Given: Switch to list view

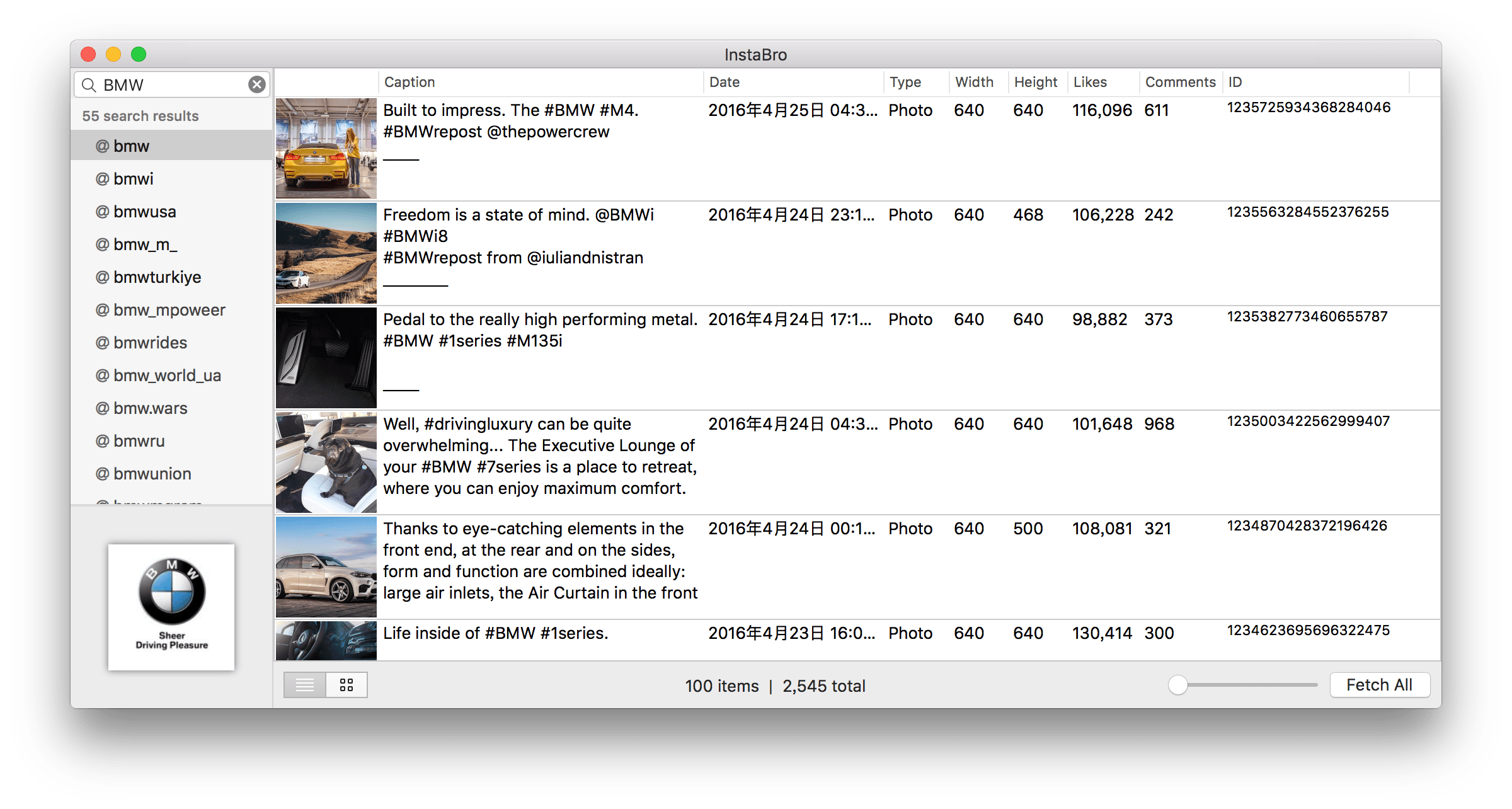Looking at the screenshot, I should click(x=304, y=685).
